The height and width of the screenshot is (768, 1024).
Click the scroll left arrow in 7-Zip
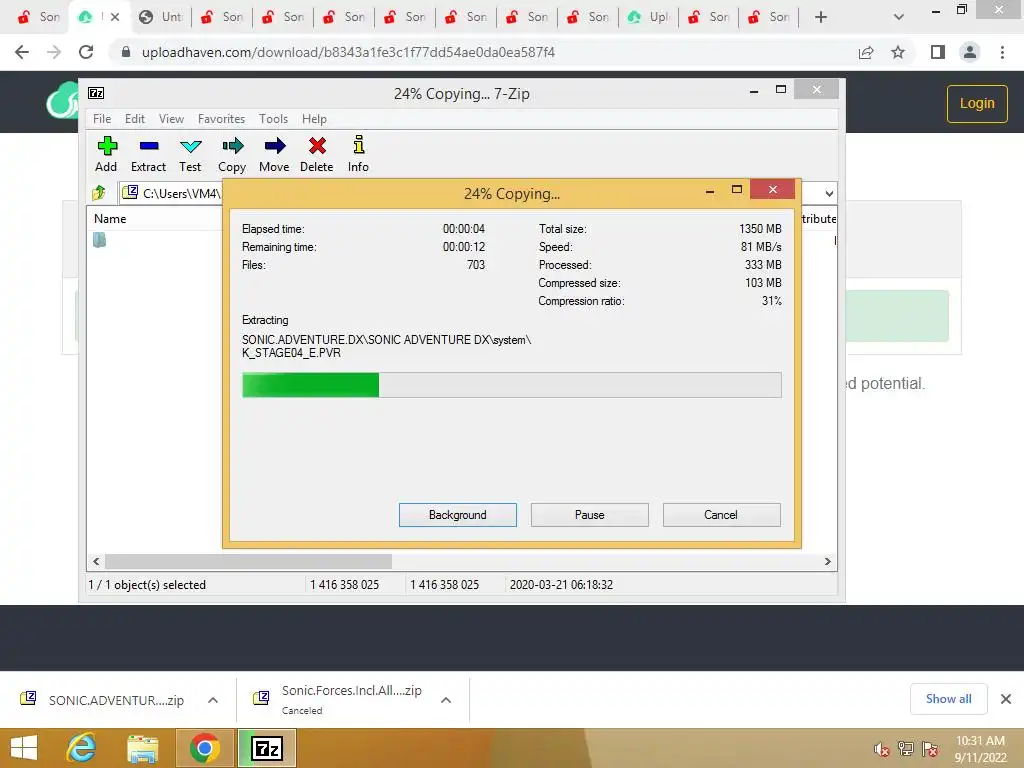pyautogui.click(x=96, y=562)
